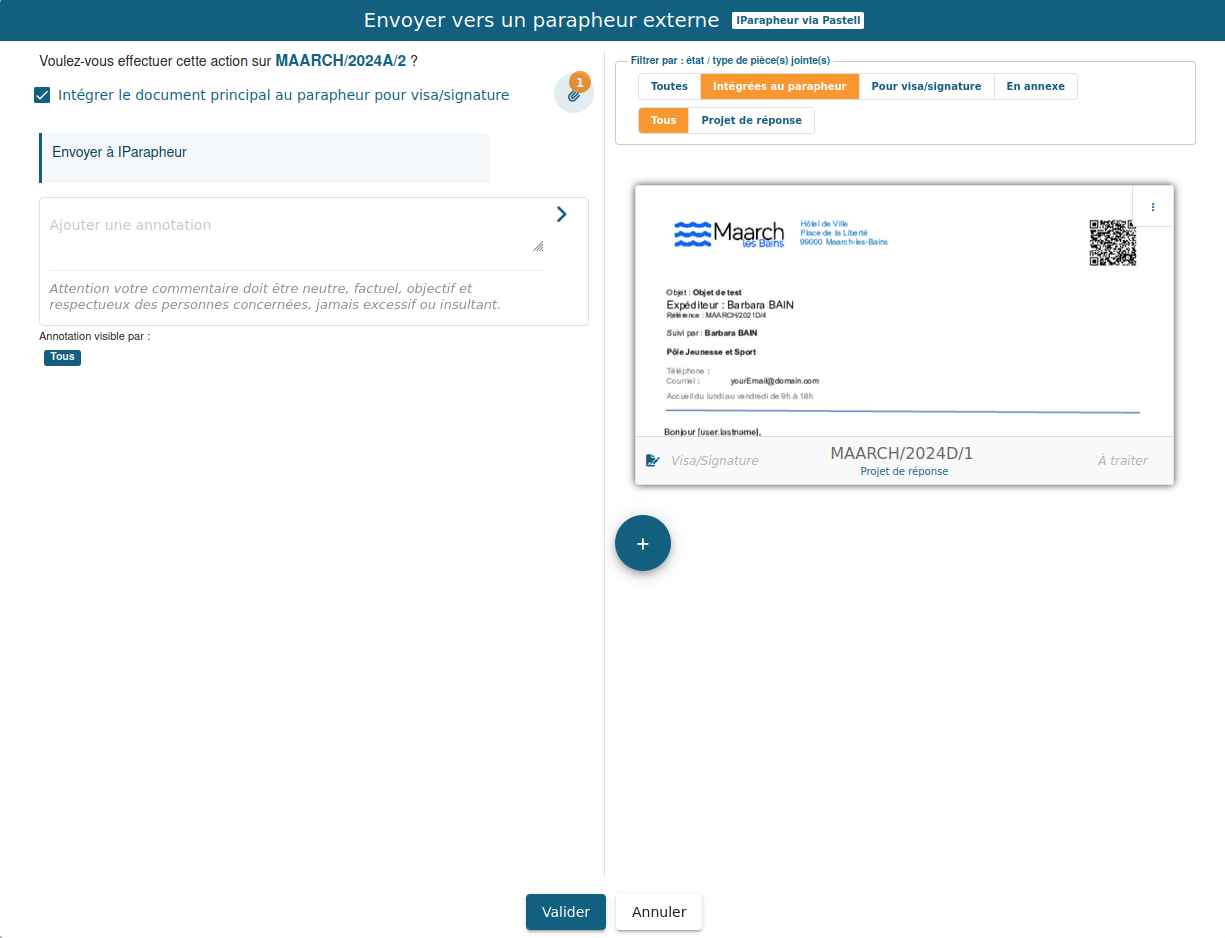Click the paperclip attachments icon
Screen dimensions: 1225x938
(x=573, y=96)
